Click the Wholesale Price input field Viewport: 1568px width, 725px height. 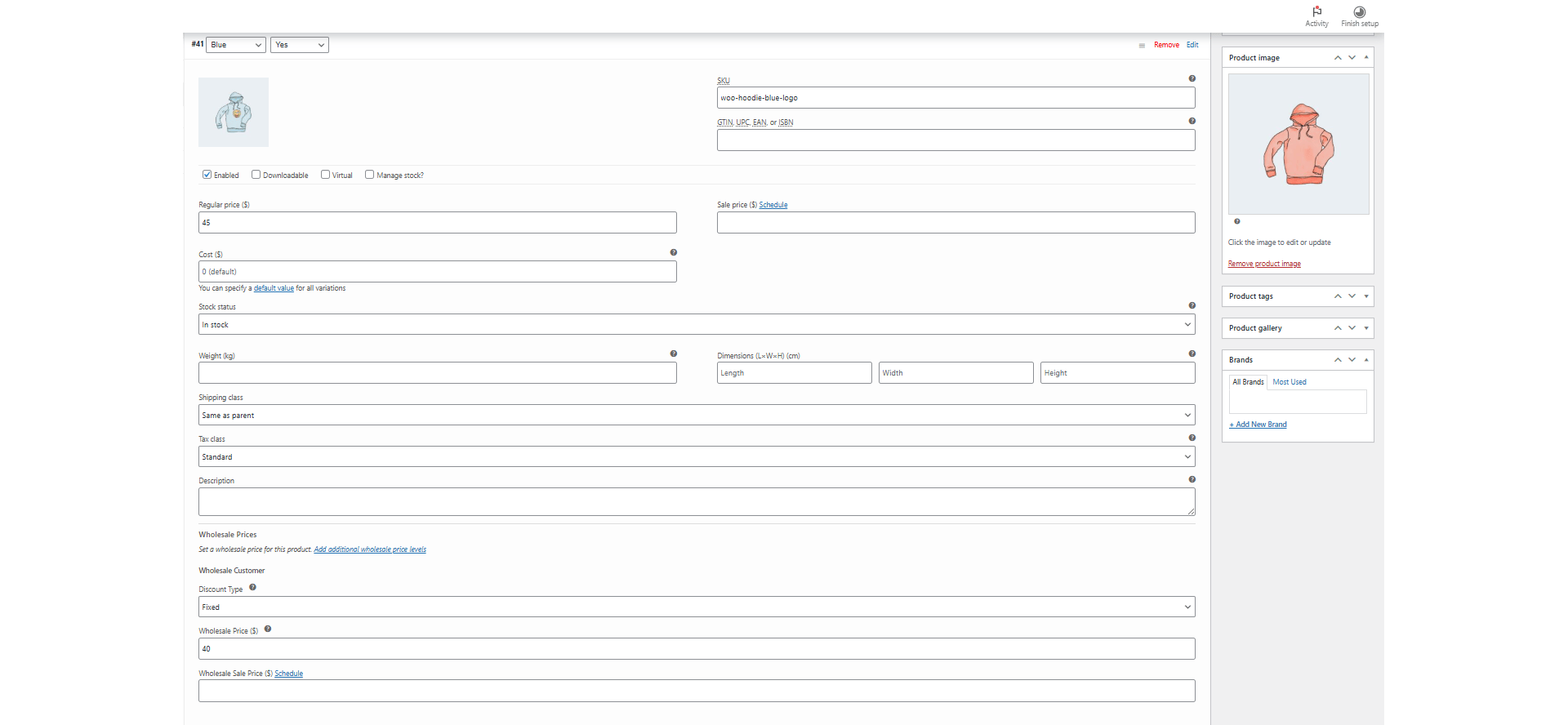[697, 649]
